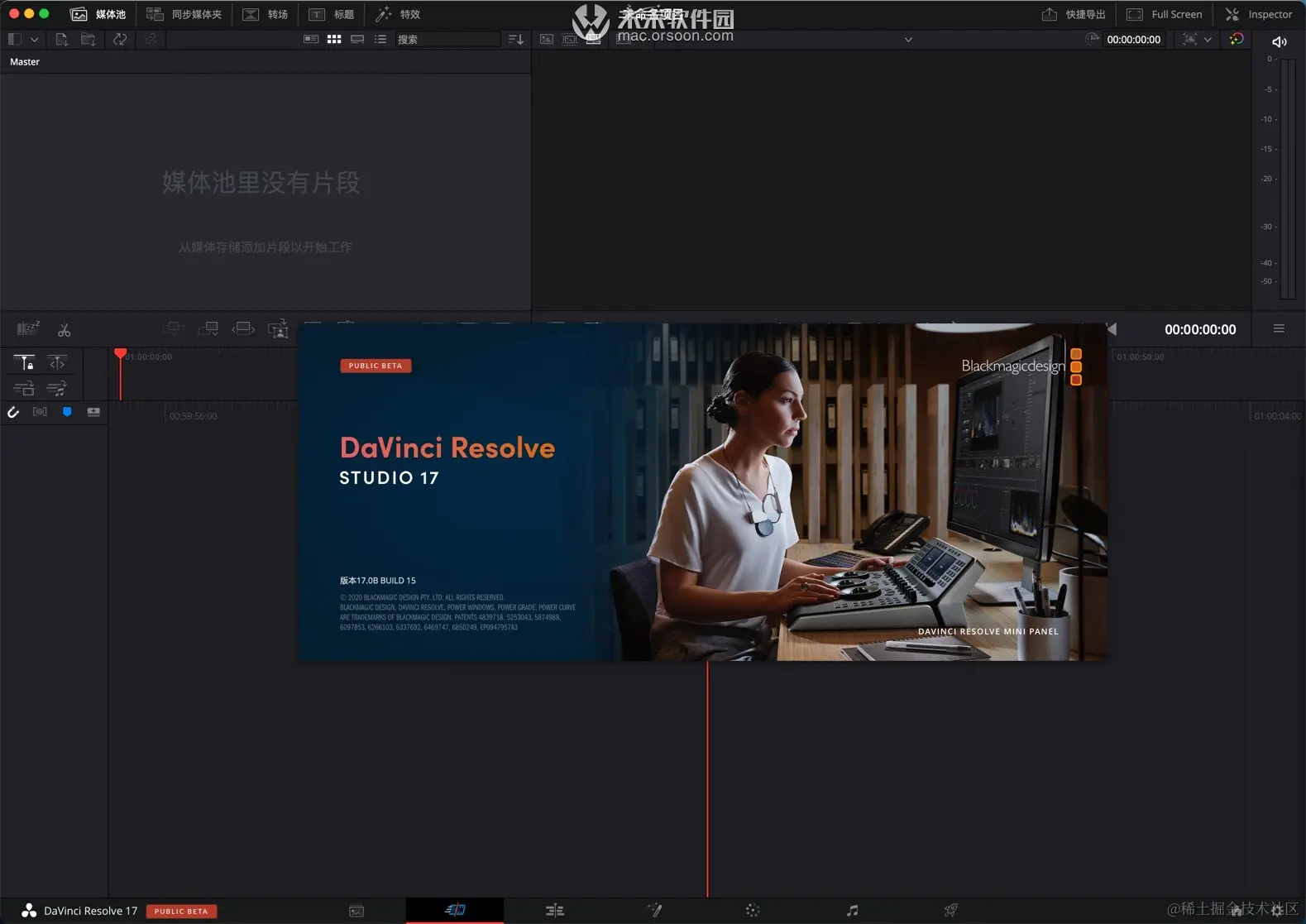Click the viewer timecode field 00:00:00:00

1133,39
